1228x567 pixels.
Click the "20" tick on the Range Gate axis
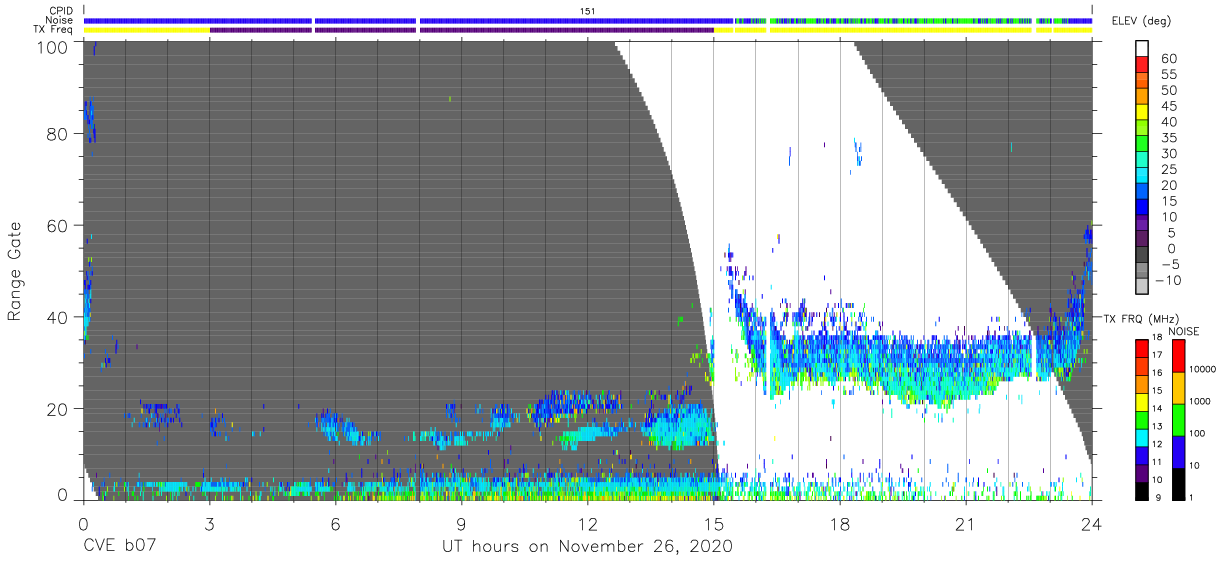pos(59,409)
